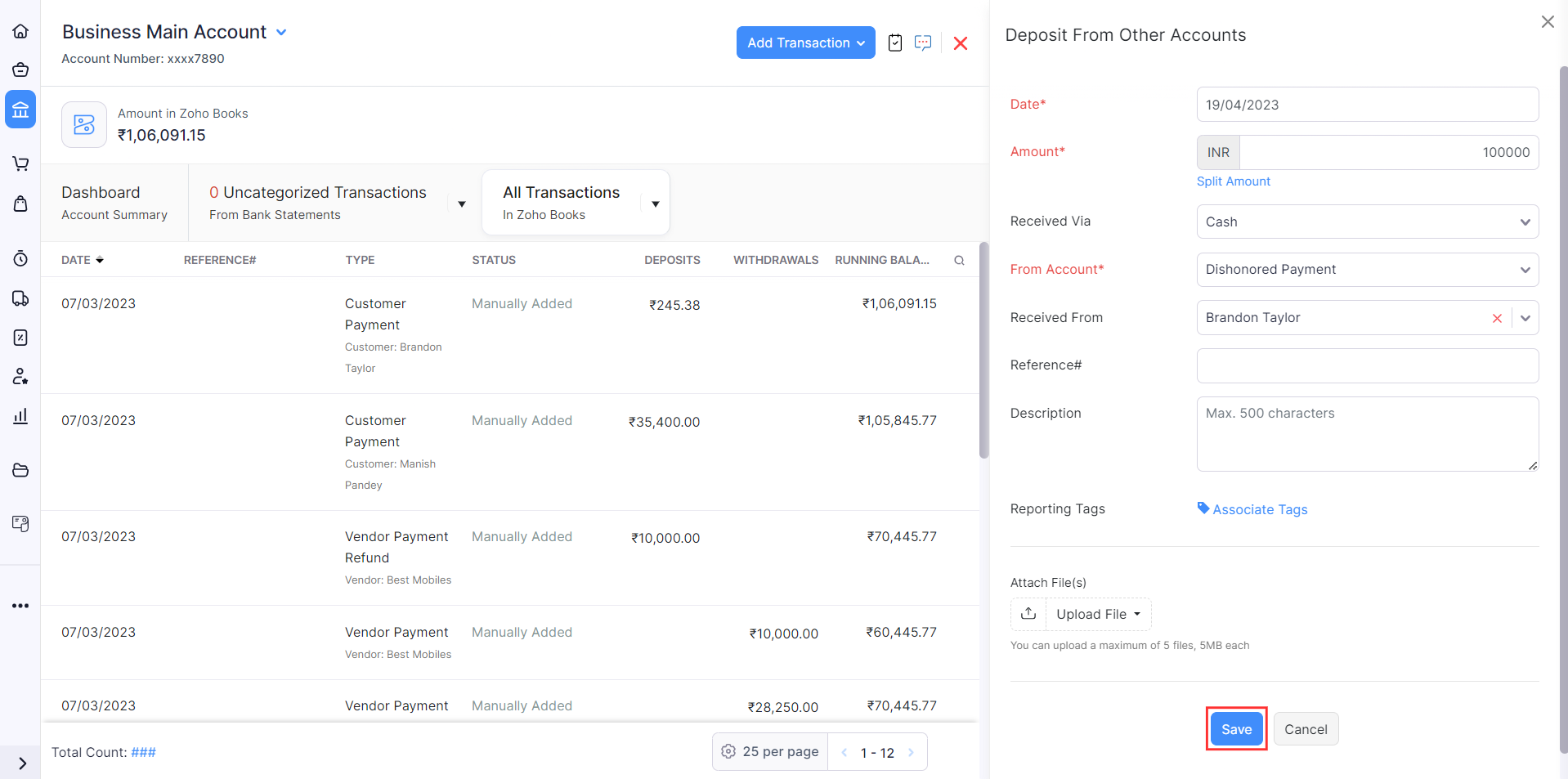Viewport: 1568px width, 779px height.
Task: Clear Brandon Taylor from Received From field
Action: coord(1497,318)
